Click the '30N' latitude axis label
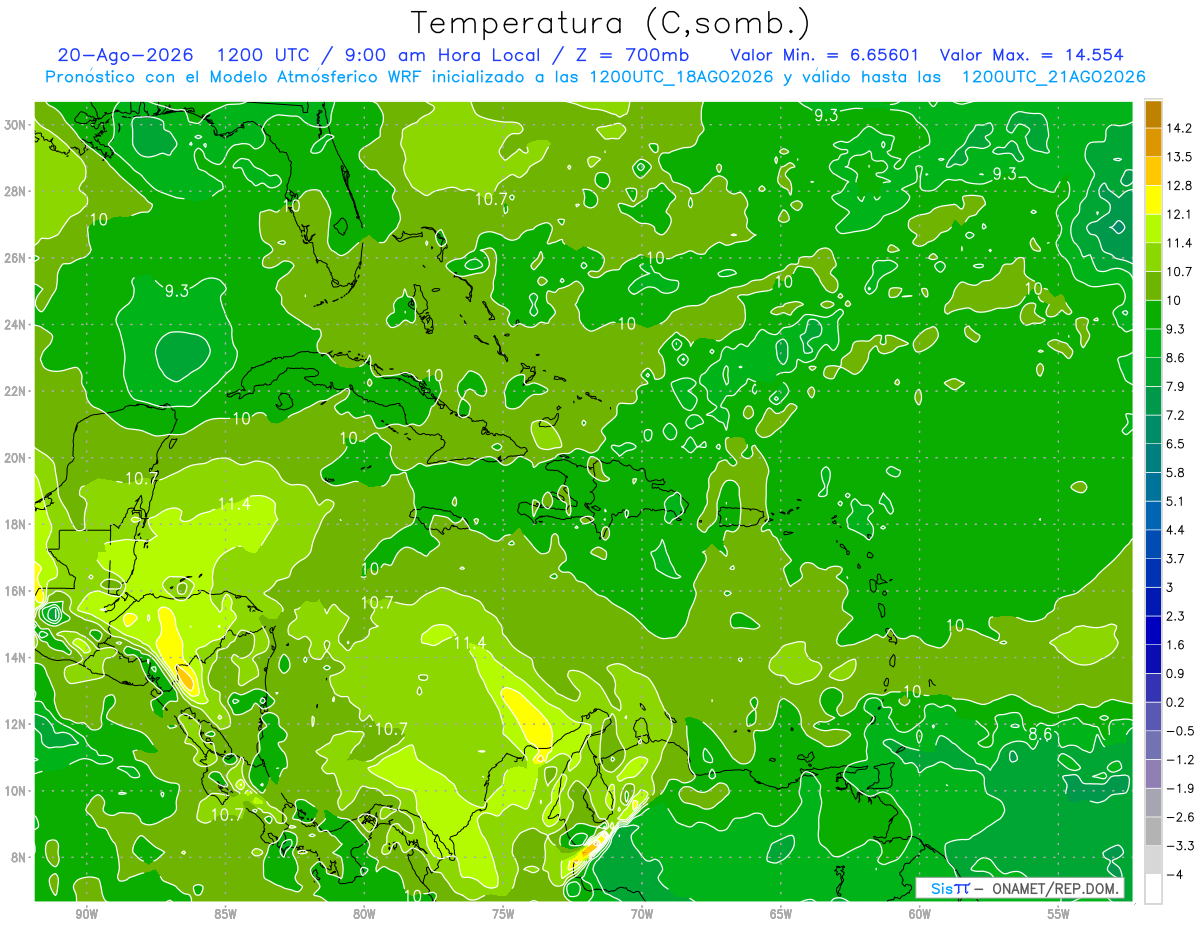Screen dimensions: 1200x927 [x=16, y=125]
